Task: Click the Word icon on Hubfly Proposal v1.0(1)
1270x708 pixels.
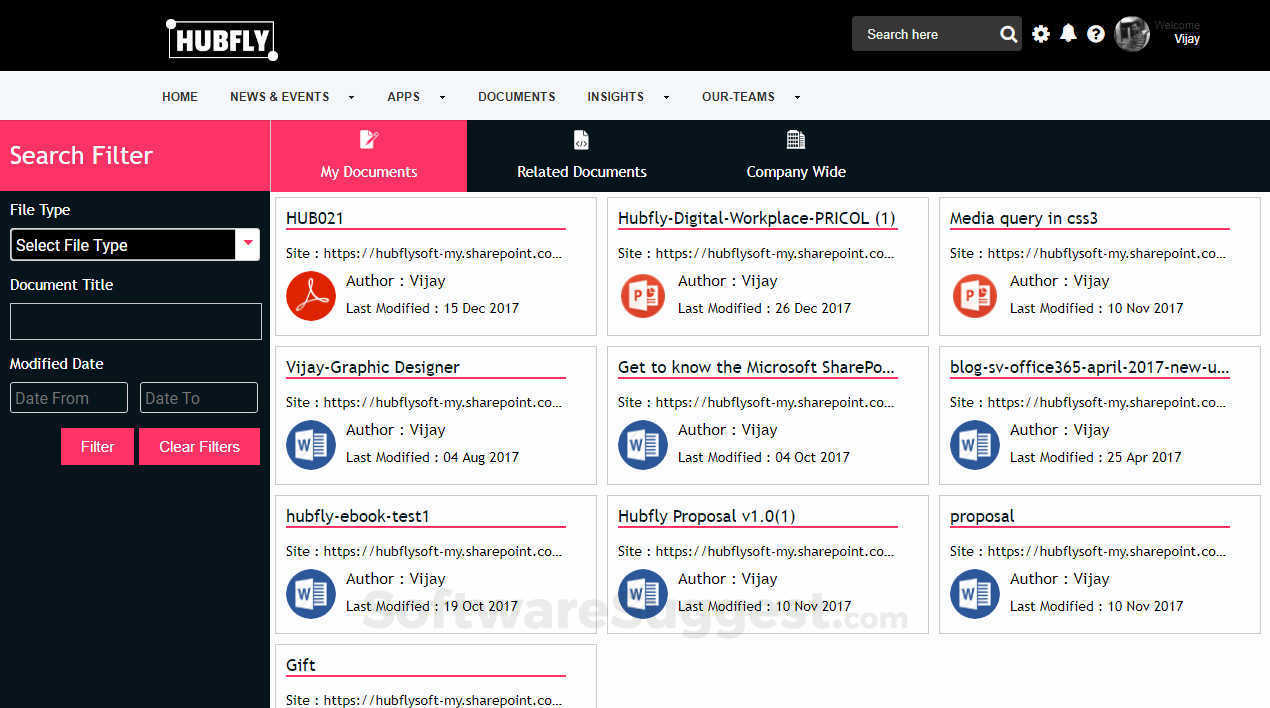Action: click(x=642, y=594)
